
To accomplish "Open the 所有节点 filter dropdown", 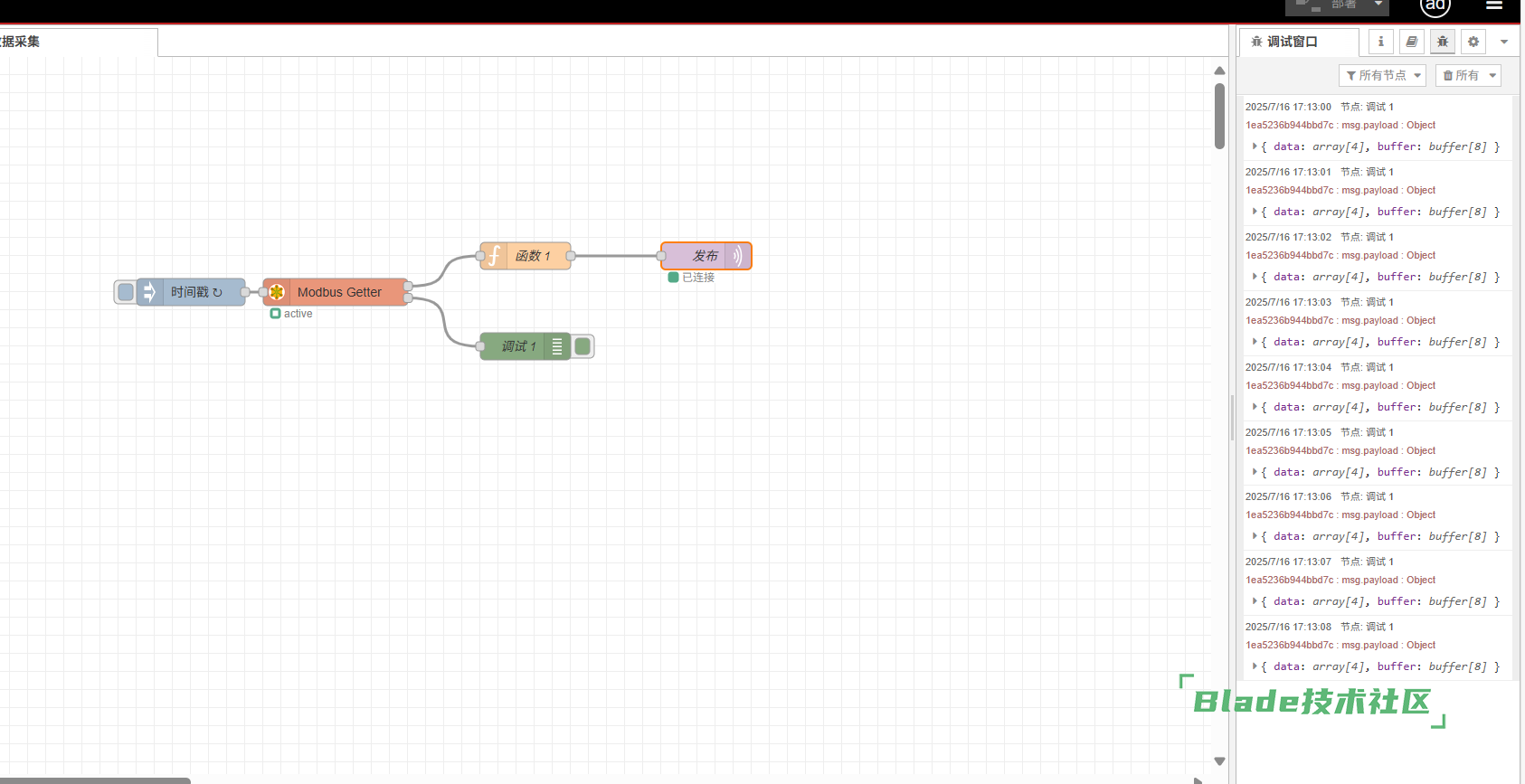I will point(1382,75).
